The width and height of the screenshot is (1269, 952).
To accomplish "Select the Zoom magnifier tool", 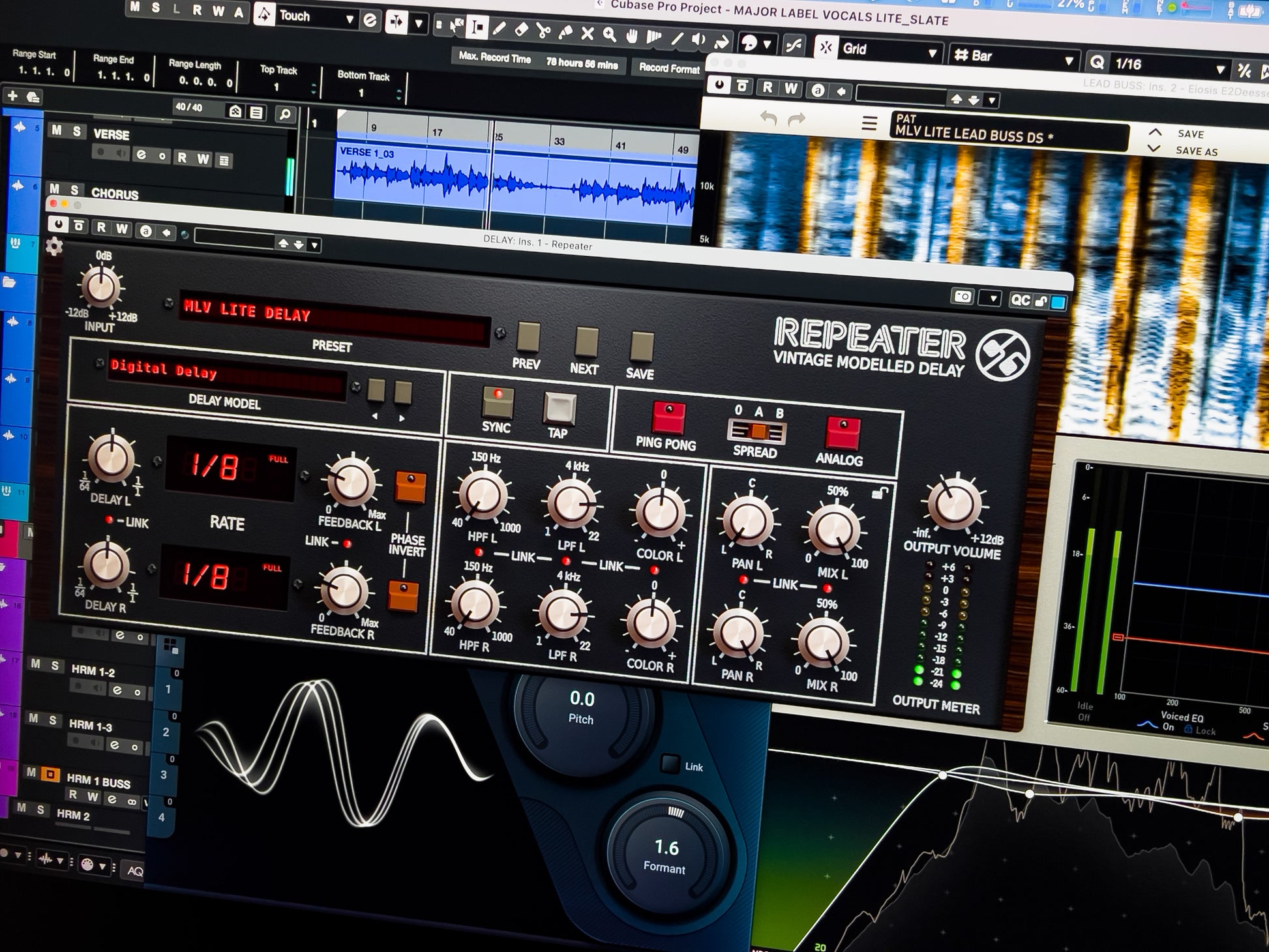I will (609, 35).
